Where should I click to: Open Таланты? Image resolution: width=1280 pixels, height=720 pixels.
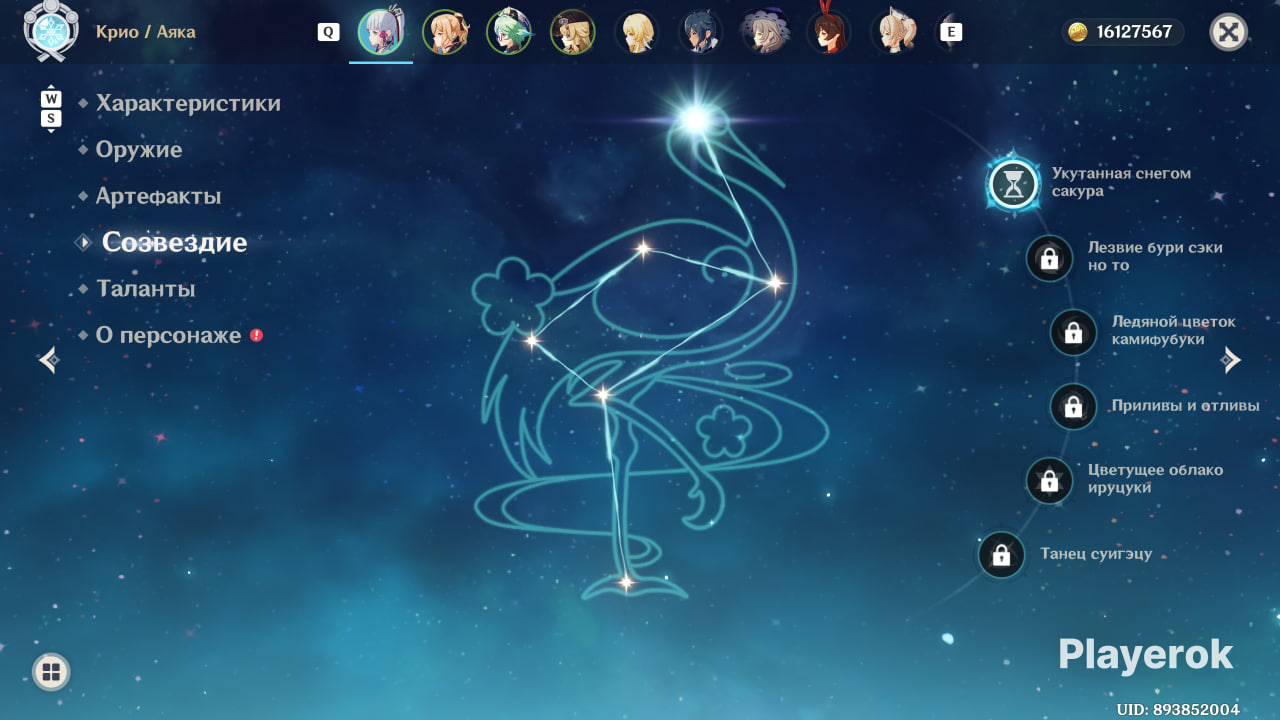coord(145,289)
